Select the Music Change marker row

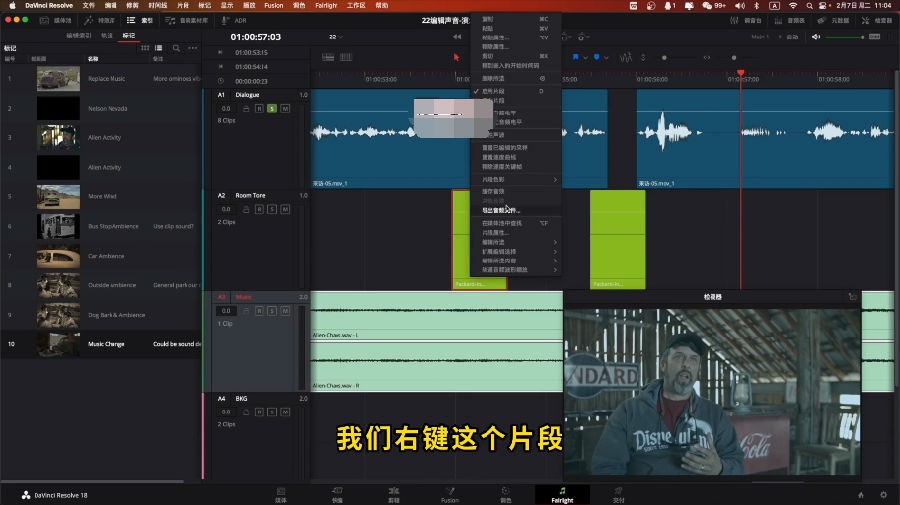tap(101, 344)
